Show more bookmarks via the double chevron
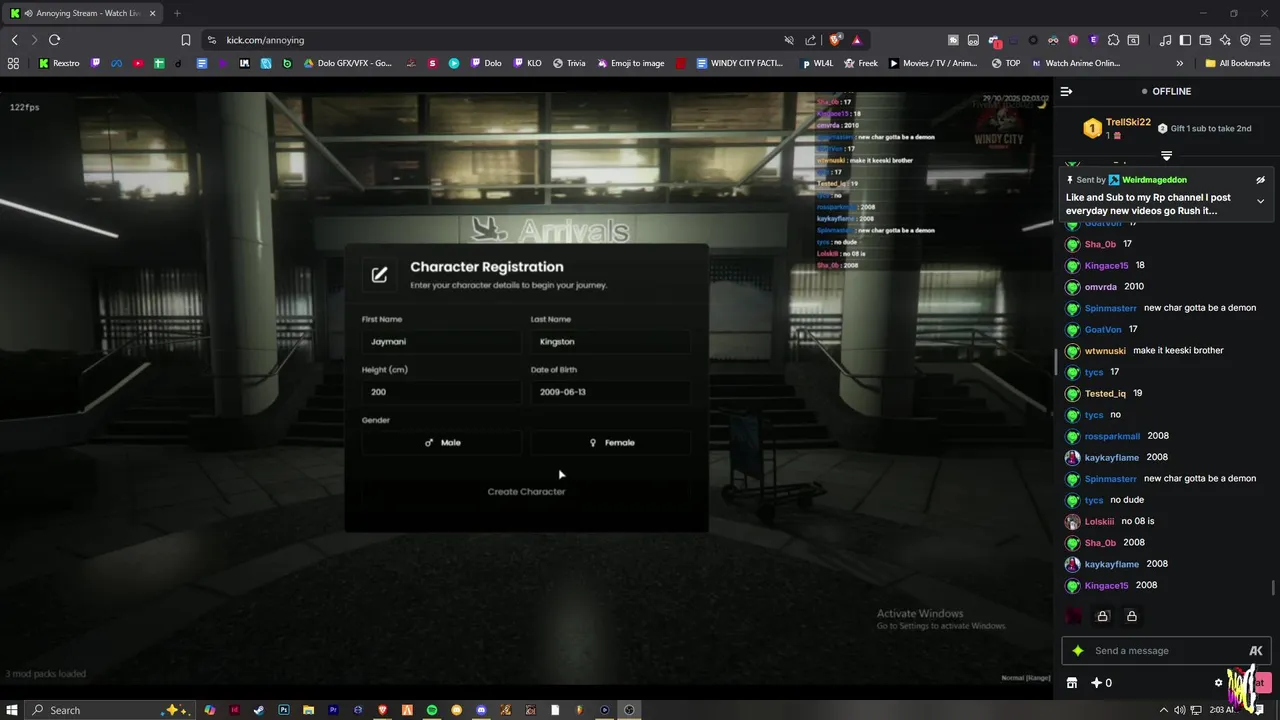This screenshot has width=1280, height=720. 1180,63
